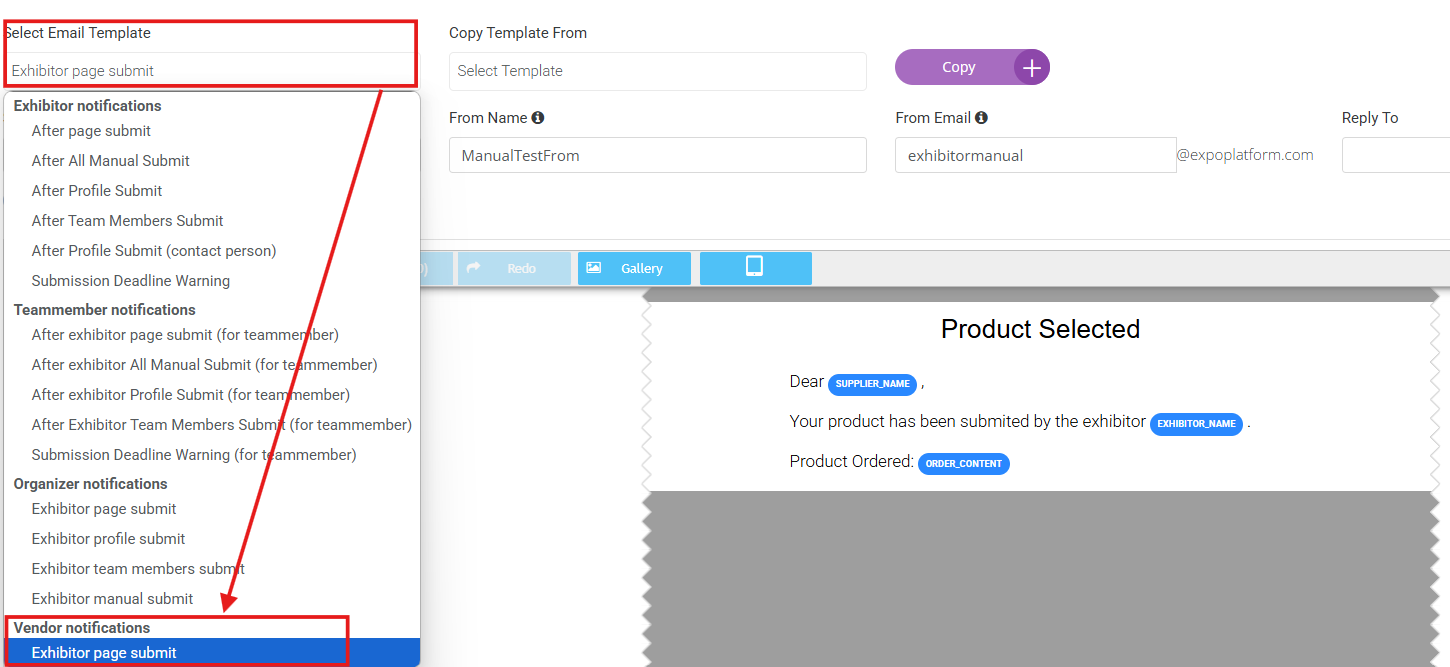
Task: Select 'Exhibitor profile submit' organizer option
Action: point(108,539)
